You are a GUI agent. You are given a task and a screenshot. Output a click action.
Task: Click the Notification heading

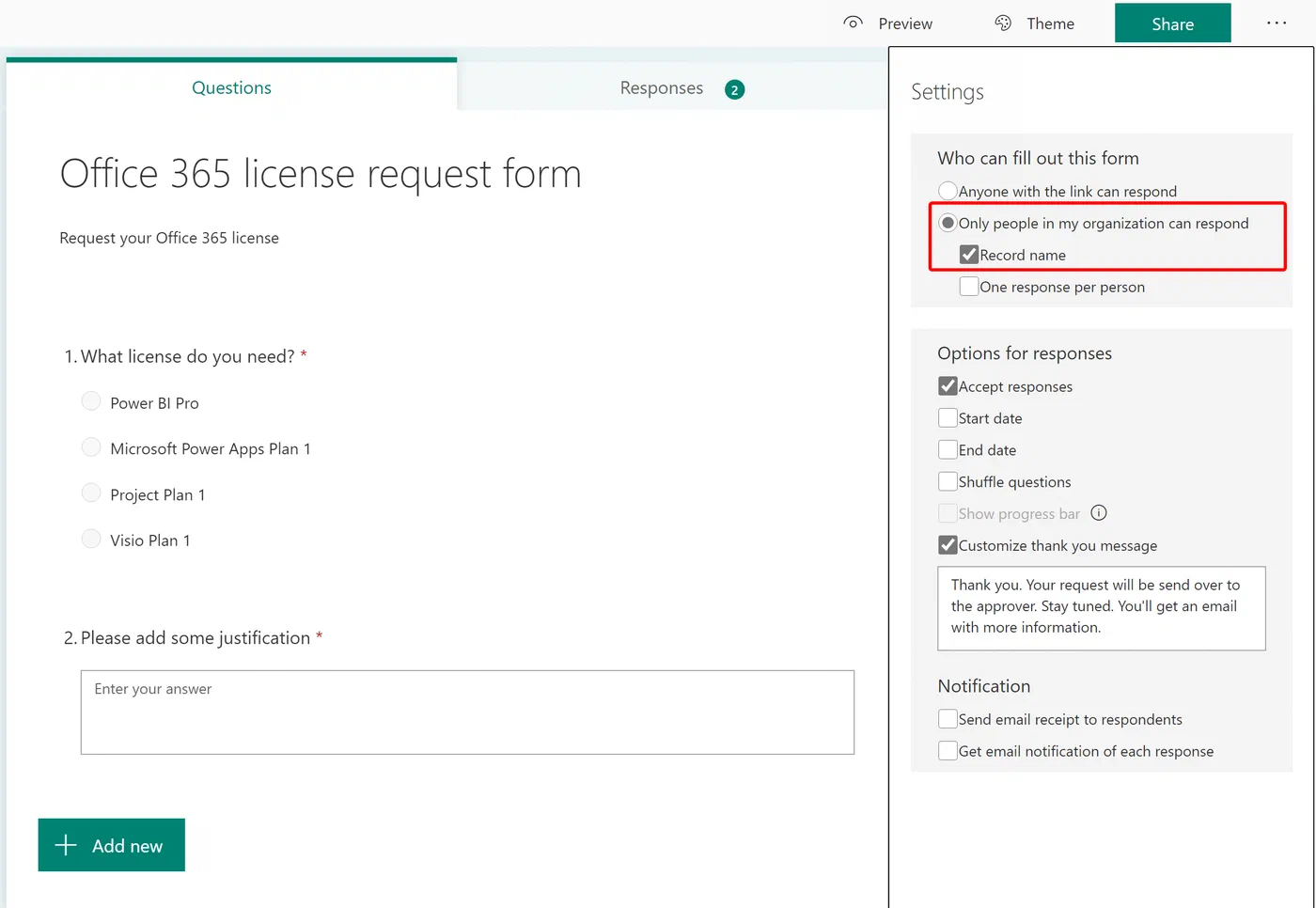[984, 686]
